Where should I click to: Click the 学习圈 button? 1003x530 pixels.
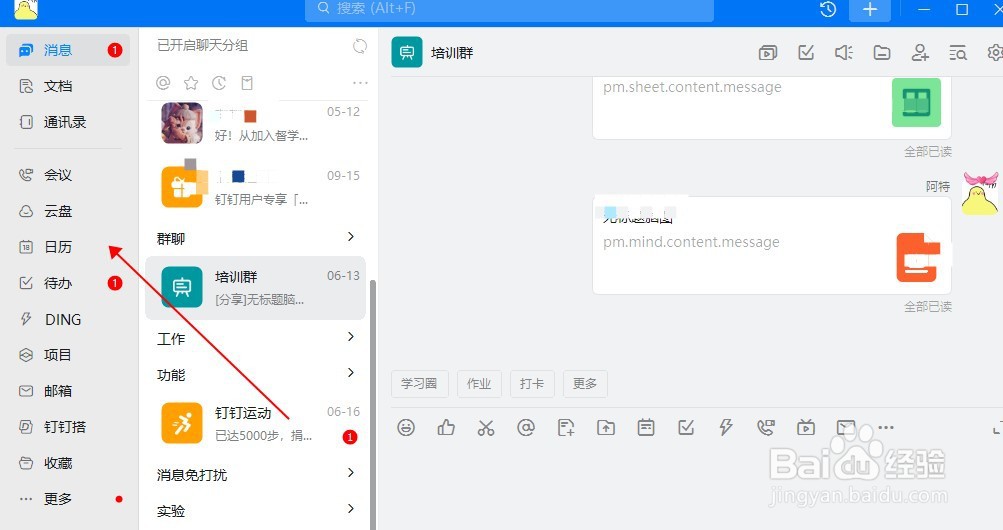[420, 384]
